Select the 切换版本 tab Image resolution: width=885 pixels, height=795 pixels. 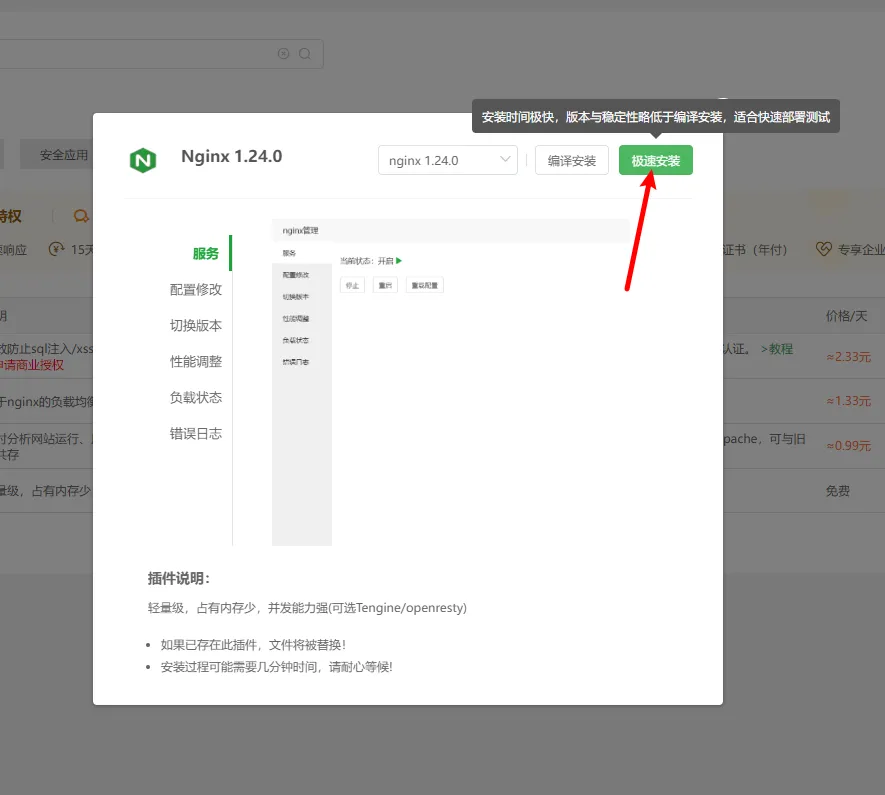pos(196,326)
